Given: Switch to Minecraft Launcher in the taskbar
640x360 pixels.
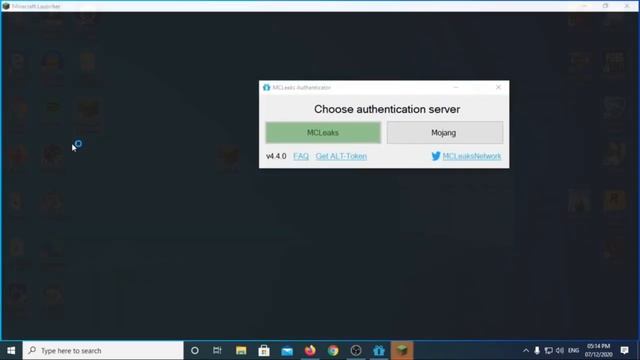Looking at the screenshot, I should tap(402, 350).
